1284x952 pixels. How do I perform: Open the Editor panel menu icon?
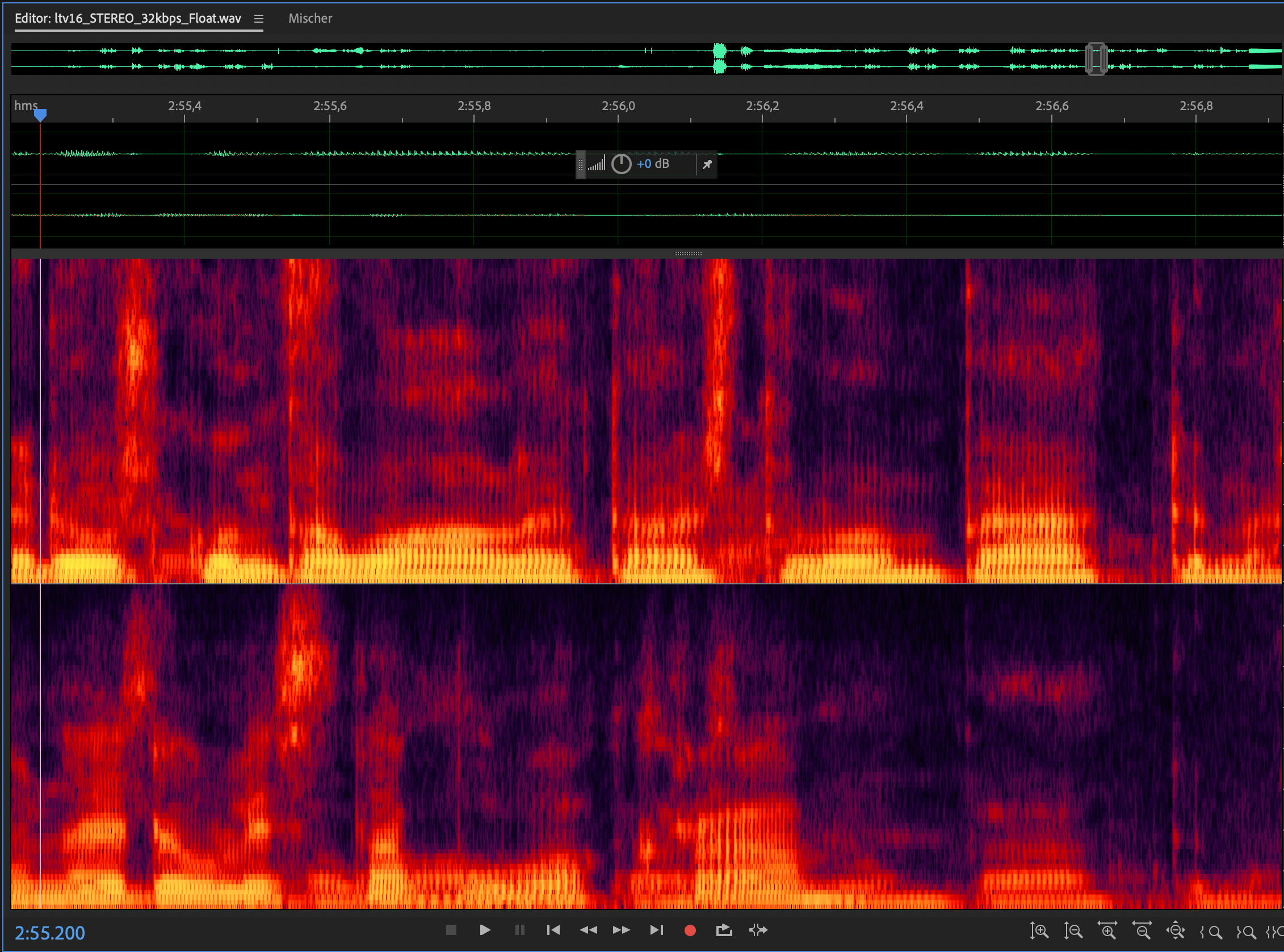pos(259,19)
